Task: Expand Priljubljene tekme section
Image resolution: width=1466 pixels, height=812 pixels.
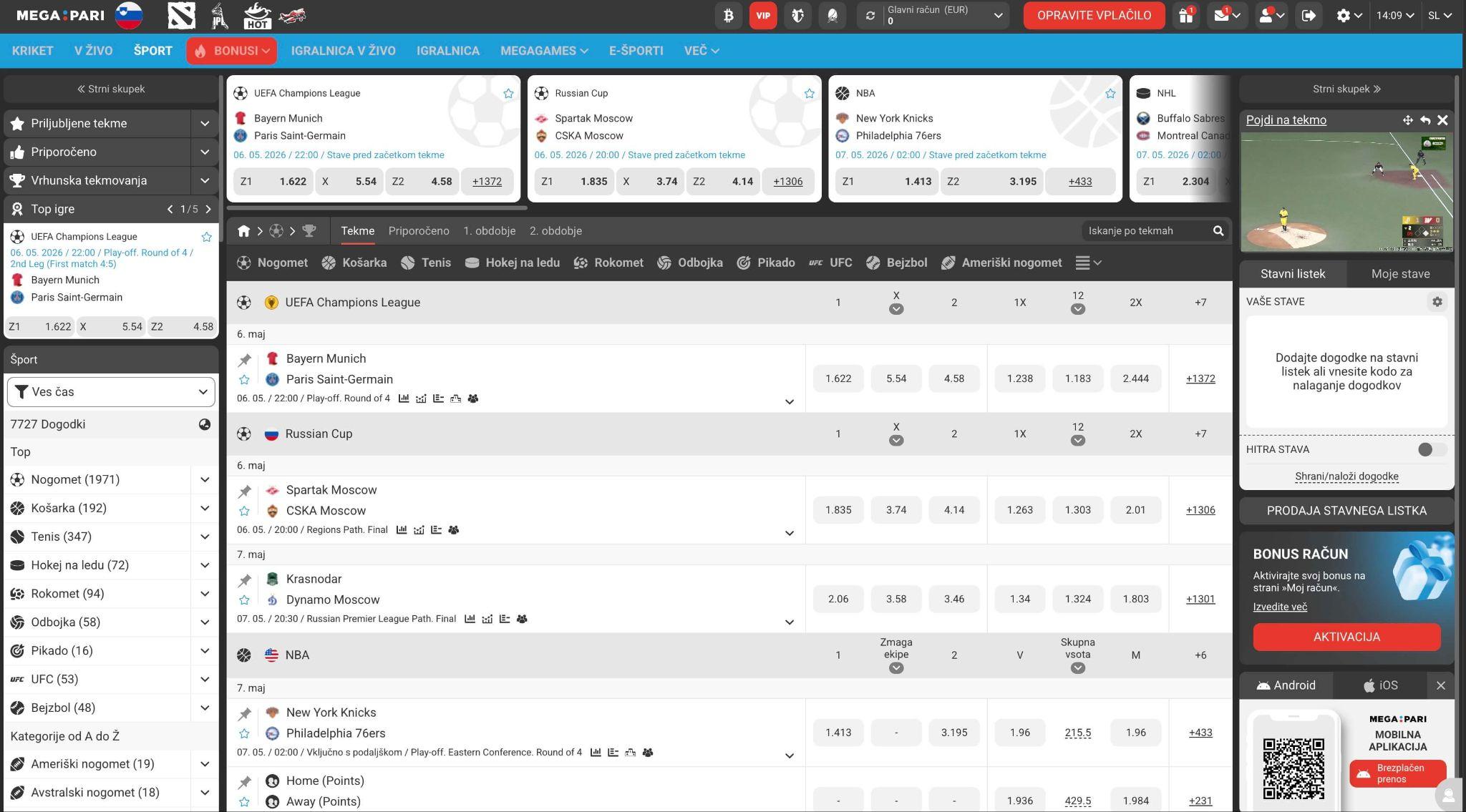Action: 205,124
